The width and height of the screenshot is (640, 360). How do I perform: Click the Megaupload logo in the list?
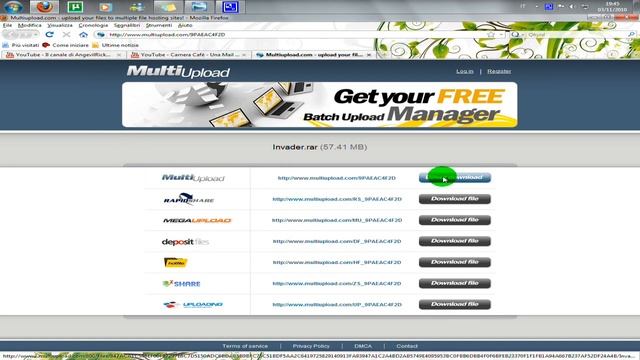[x=197, y=220]
